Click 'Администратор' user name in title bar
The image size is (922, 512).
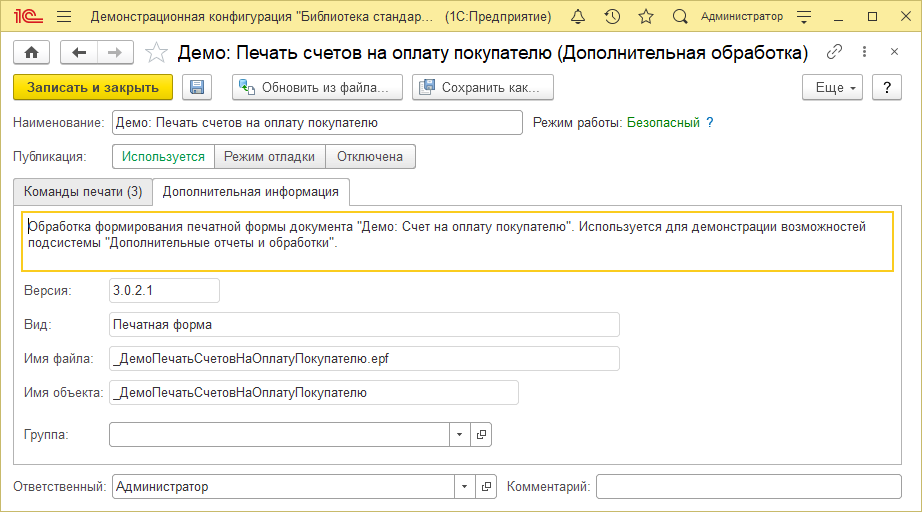pos(742,16)
